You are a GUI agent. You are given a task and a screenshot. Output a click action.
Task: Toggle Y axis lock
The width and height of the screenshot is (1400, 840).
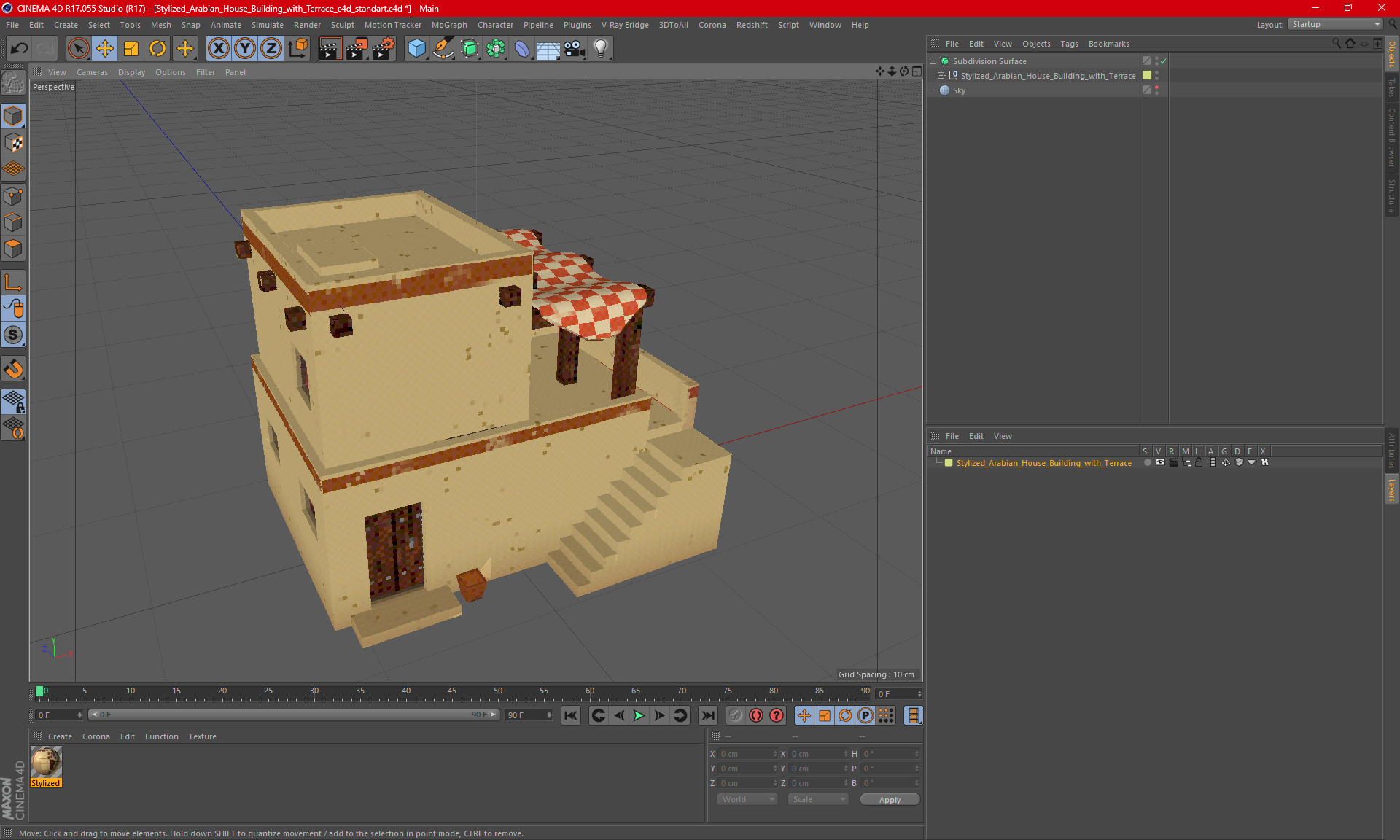245,49
